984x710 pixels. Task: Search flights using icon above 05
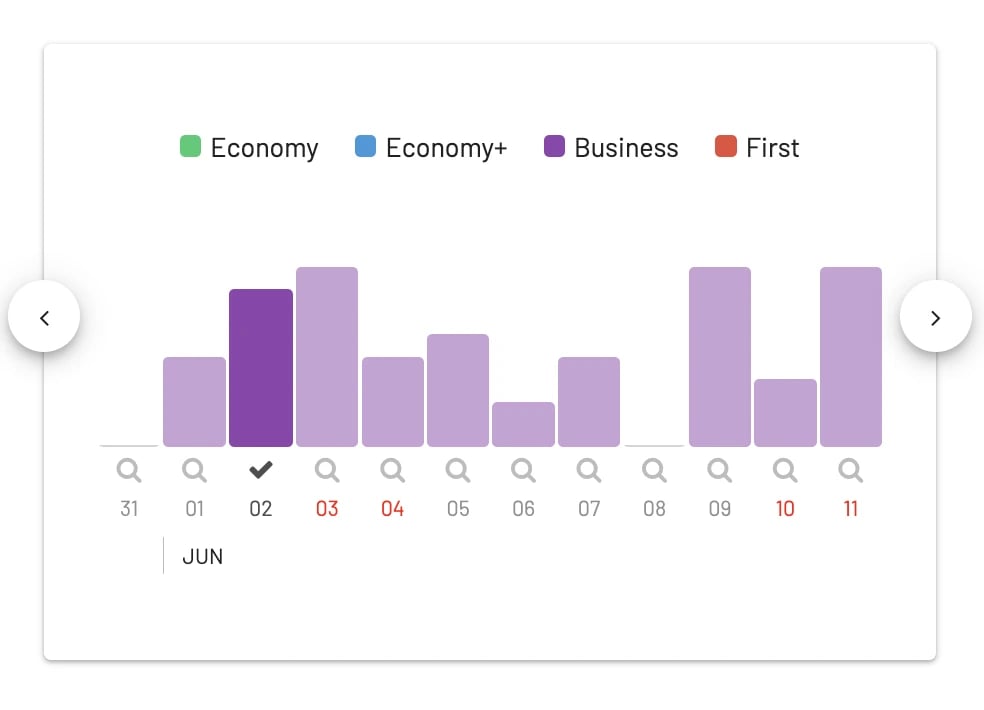(x=458, y=470)
